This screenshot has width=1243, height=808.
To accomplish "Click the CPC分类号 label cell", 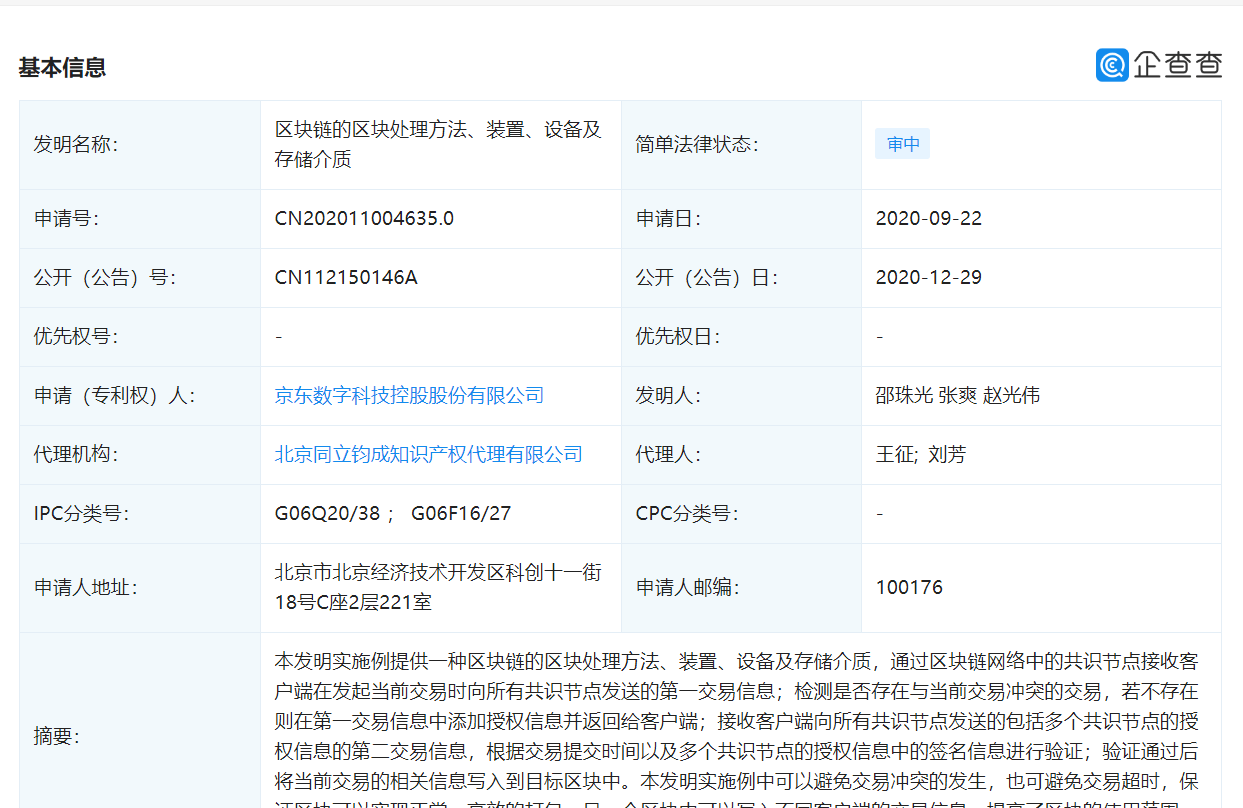I will pyautogui.click(x=741, y=514).
